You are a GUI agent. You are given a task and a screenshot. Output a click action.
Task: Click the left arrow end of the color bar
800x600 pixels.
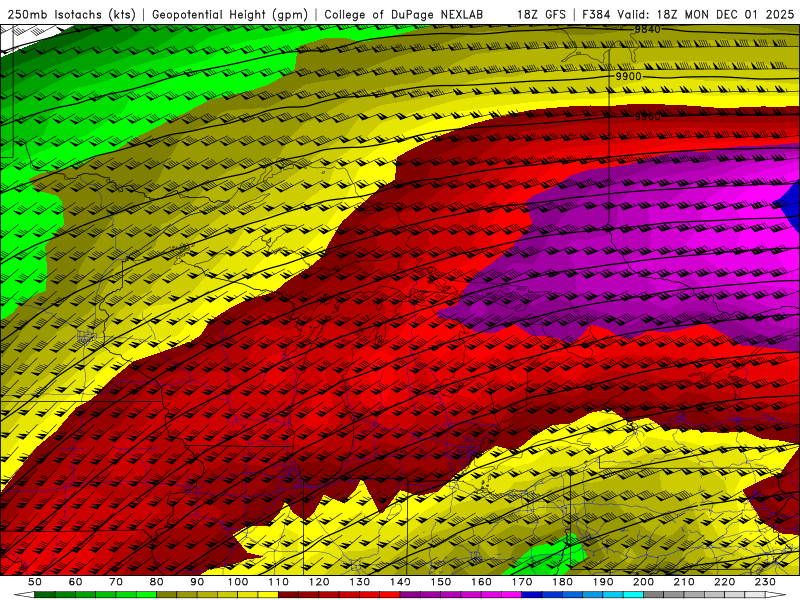(24, 595)
